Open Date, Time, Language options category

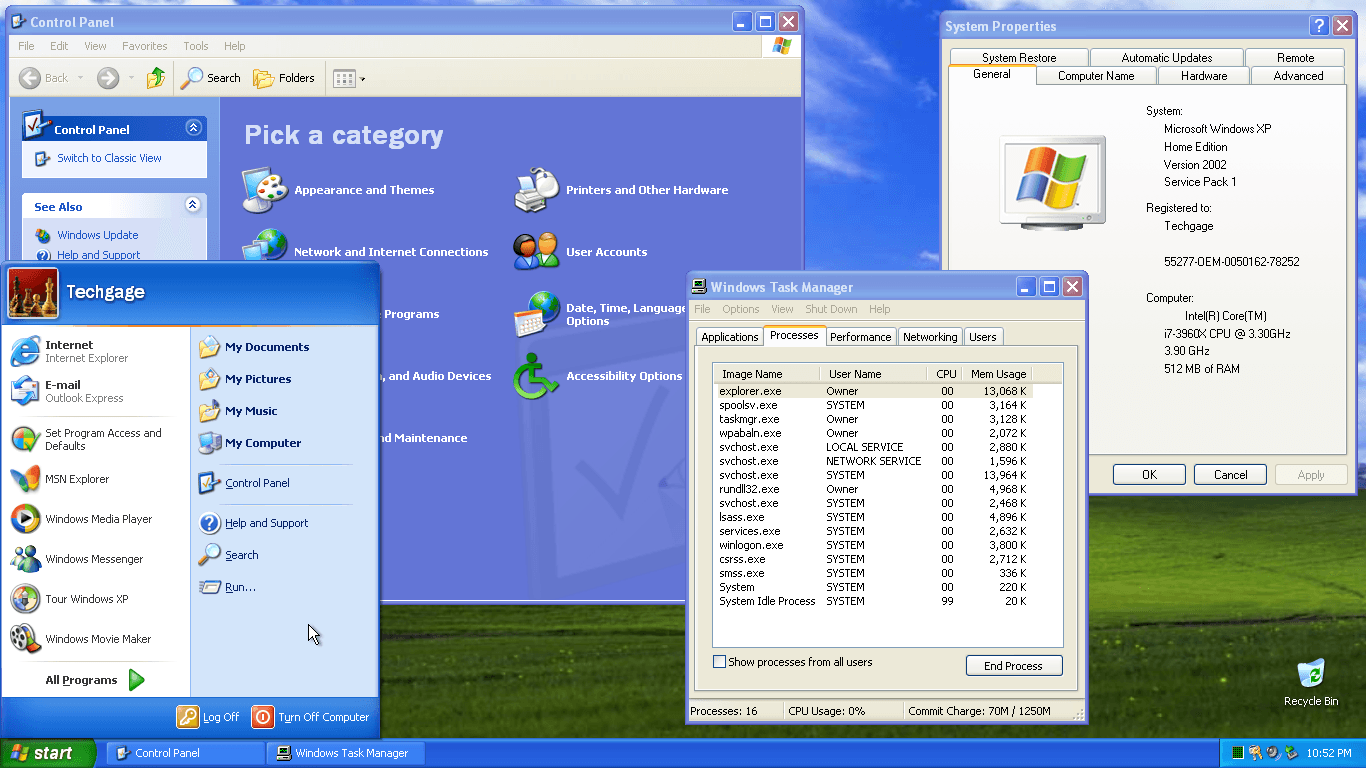600,314
